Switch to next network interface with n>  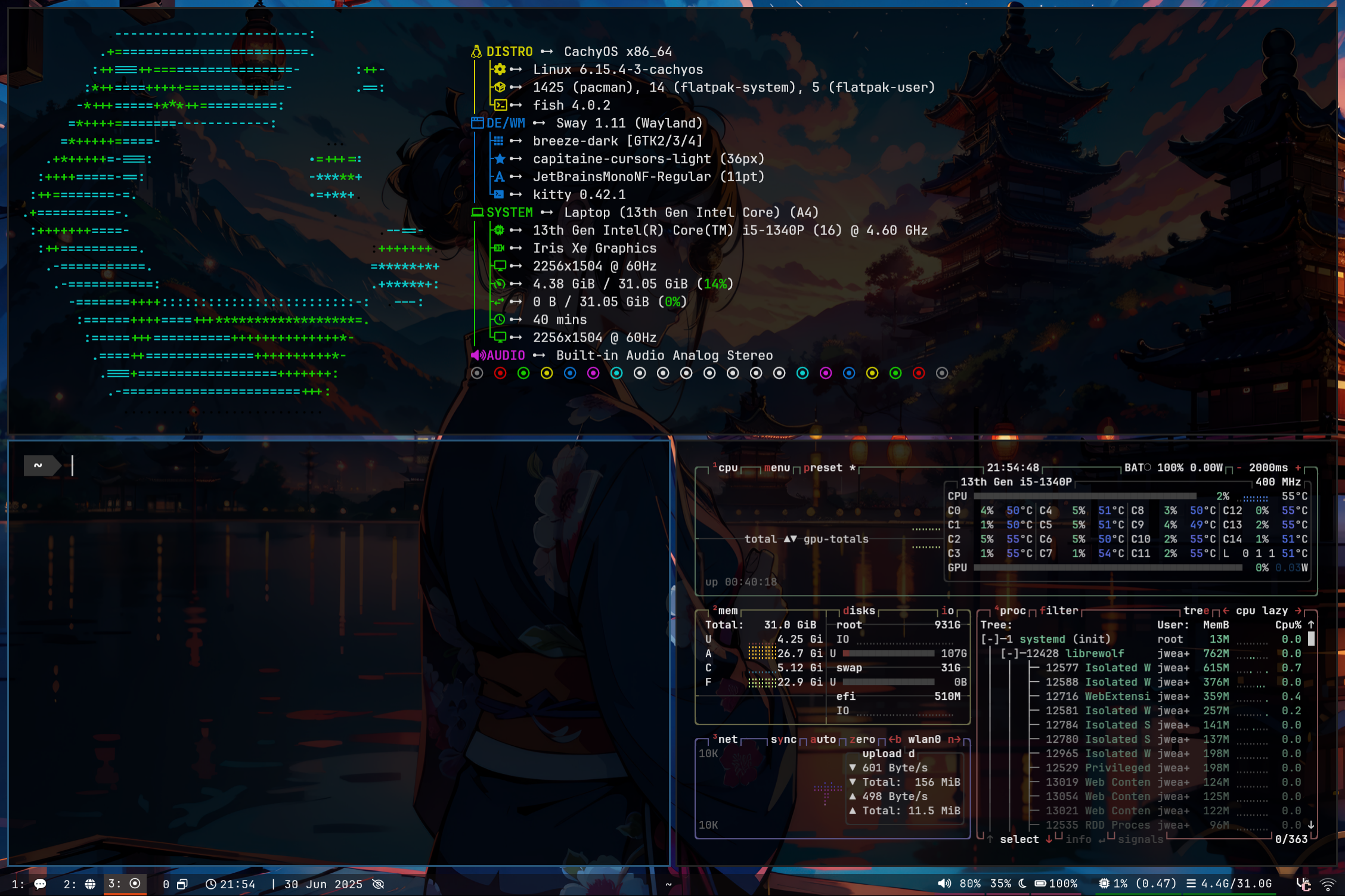click(954, 739)
